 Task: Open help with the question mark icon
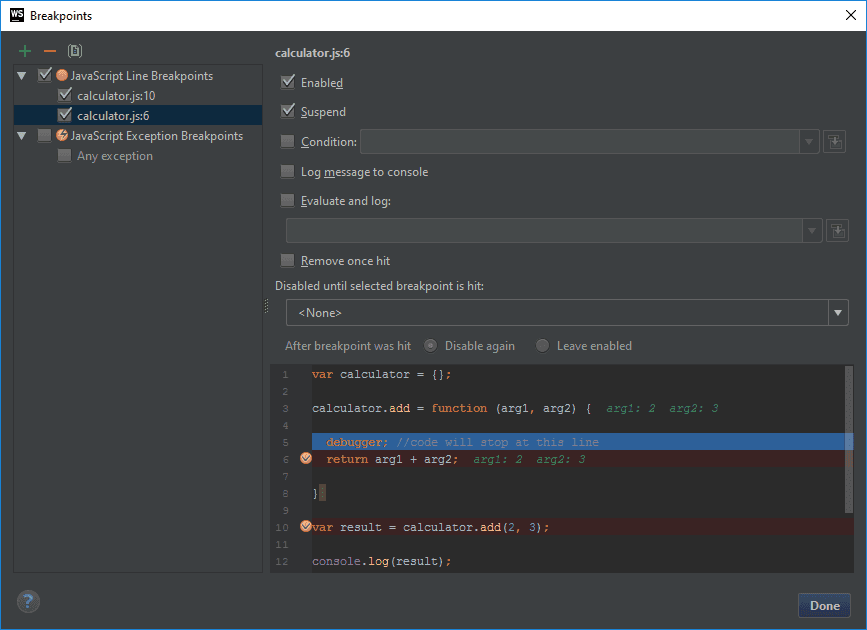[28, 601]
